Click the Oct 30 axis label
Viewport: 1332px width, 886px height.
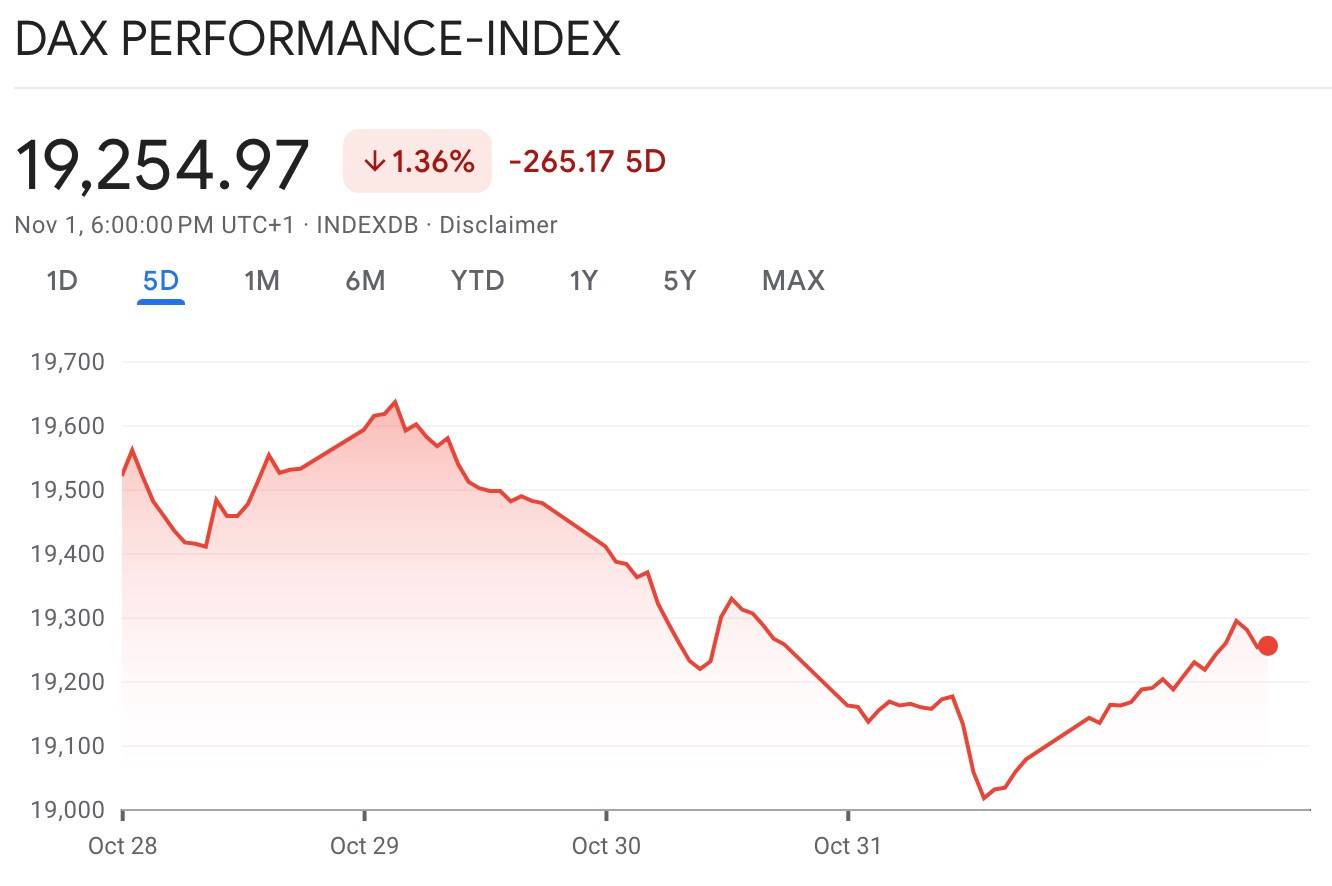tap(606, 846)
